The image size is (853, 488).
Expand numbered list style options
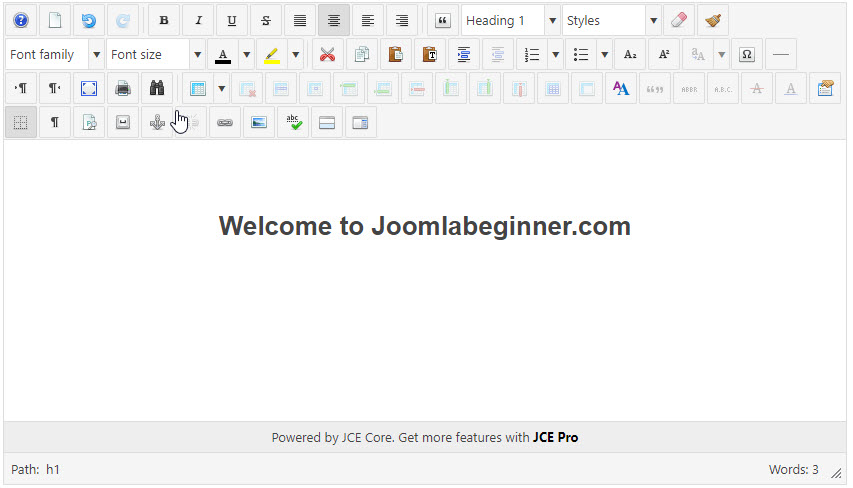pos(555,54)
